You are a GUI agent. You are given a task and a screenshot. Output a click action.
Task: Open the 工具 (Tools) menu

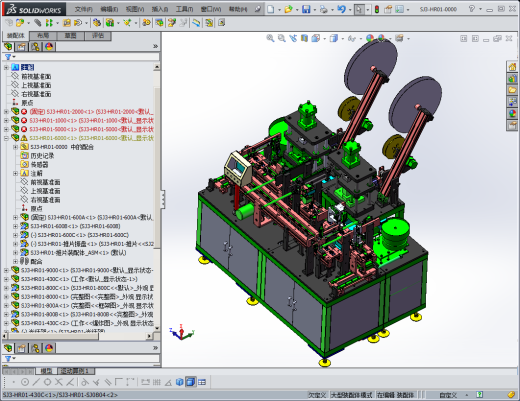[x=184, y=9]
